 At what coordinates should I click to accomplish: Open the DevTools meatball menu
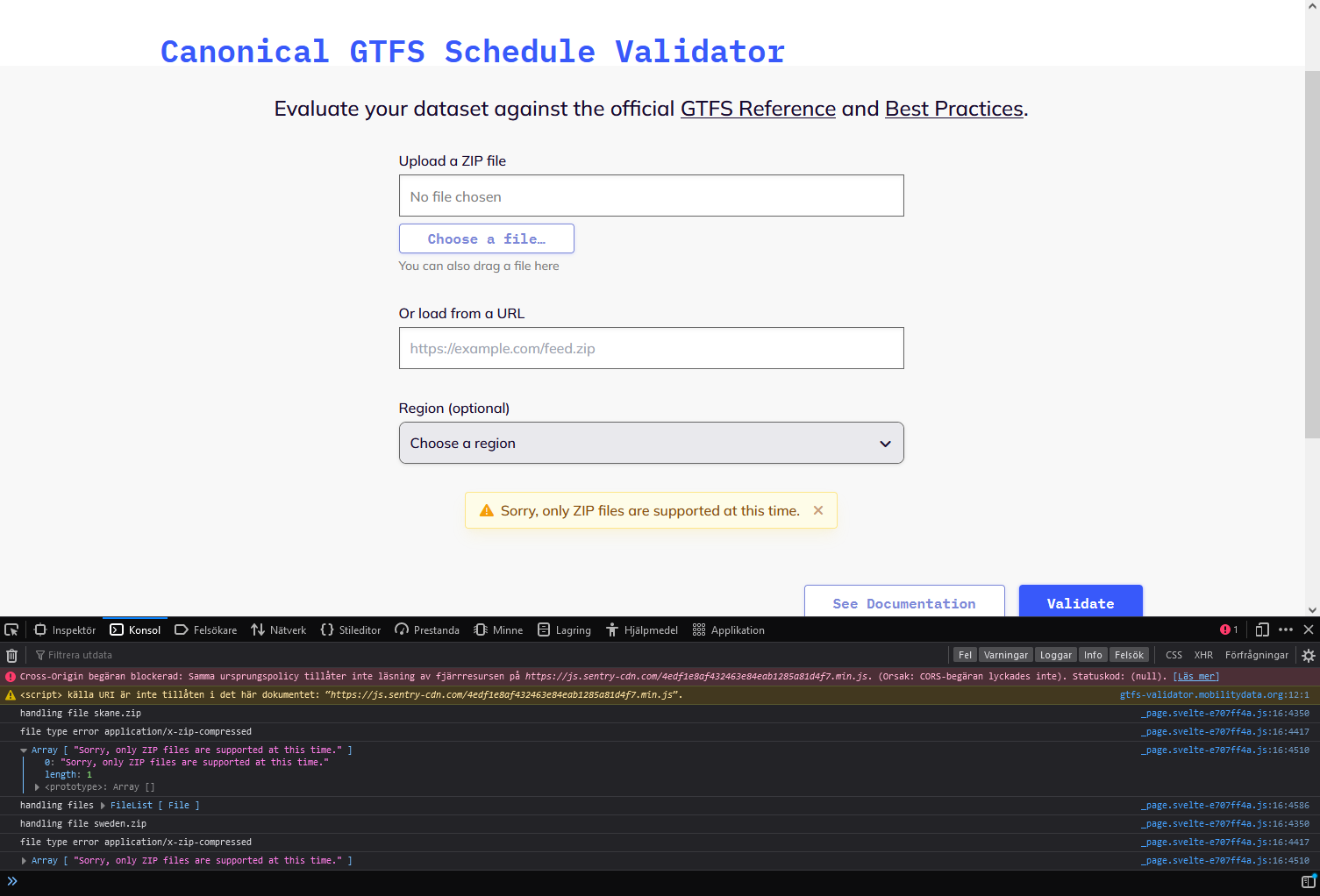1286,629
